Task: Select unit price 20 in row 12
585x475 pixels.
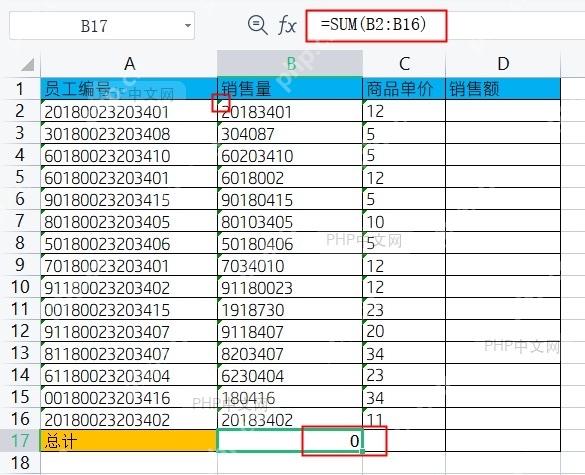Action: [x=404, y=331]
